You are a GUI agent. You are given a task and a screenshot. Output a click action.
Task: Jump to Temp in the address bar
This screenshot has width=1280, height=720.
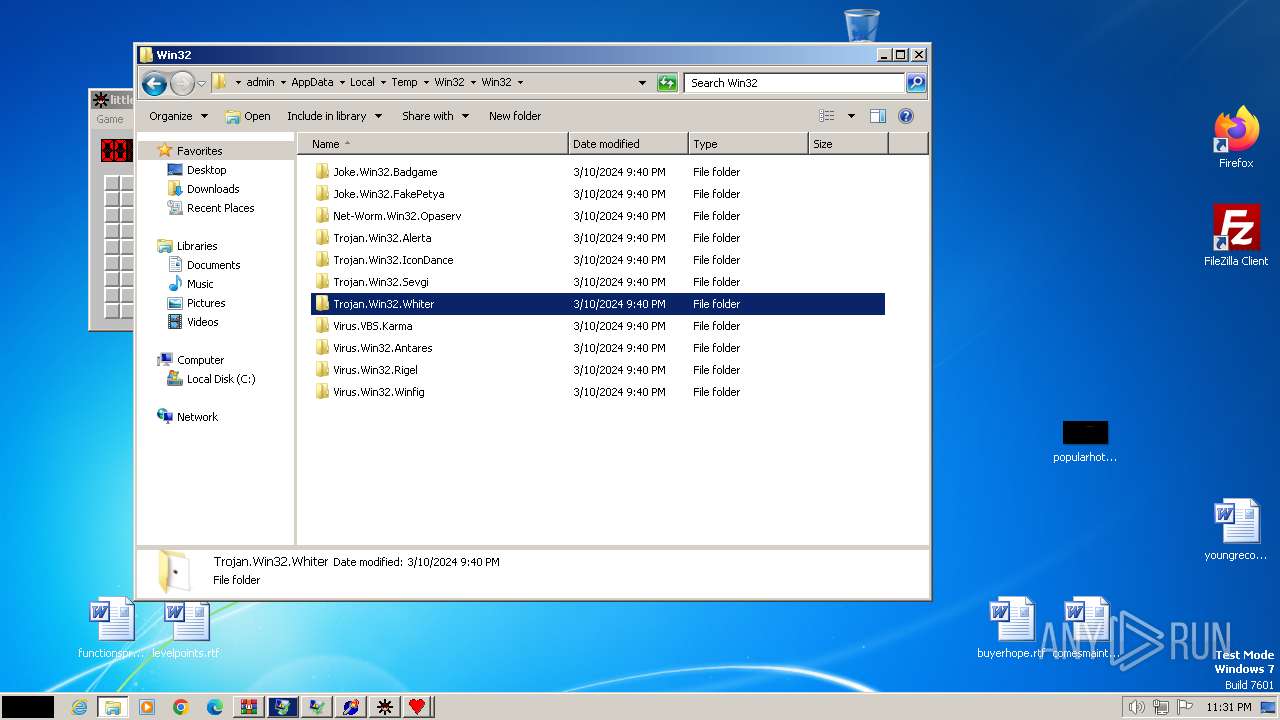405,83
